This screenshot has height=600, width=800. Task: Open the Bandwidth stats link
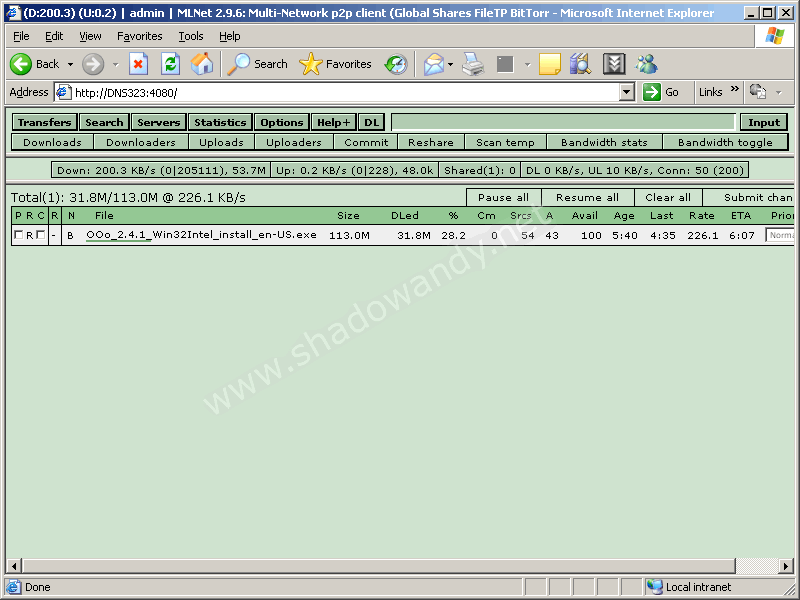click(x=604, y=142)
